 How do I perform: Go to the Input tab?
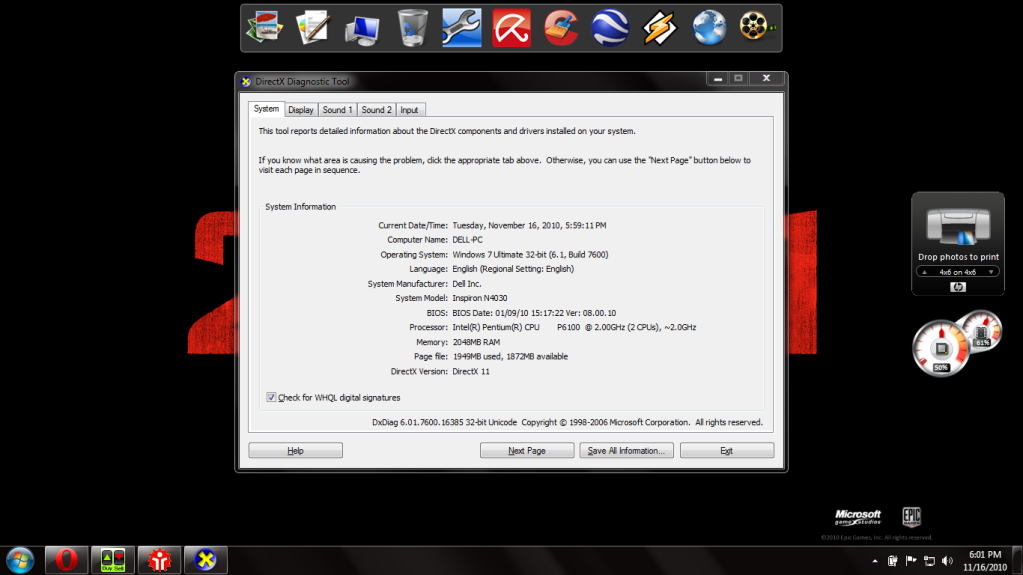click(410, 110)
